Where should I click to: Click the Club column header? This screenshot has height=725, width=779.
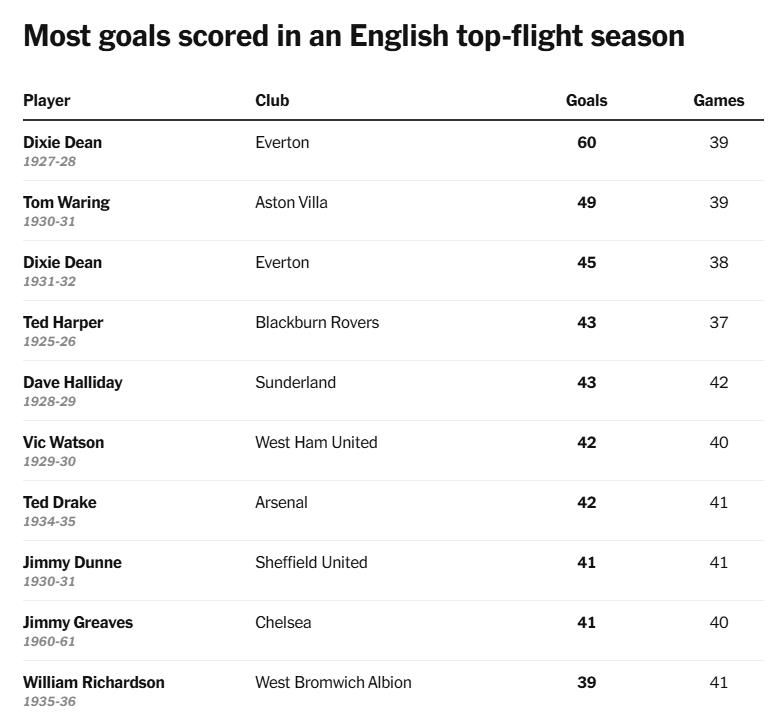(272, 100)
